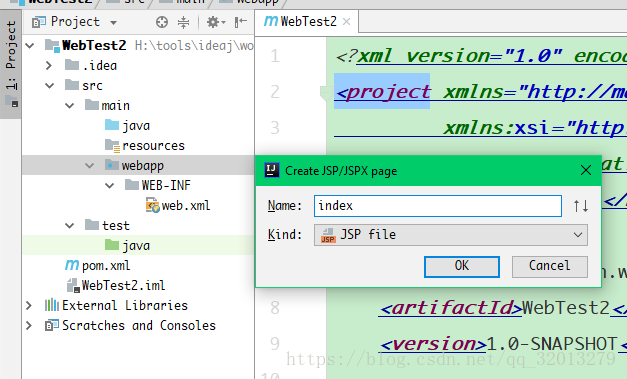
Task: Close the WebTest2 editor tab
Action: pyautogui.click(x=347, y=22)
